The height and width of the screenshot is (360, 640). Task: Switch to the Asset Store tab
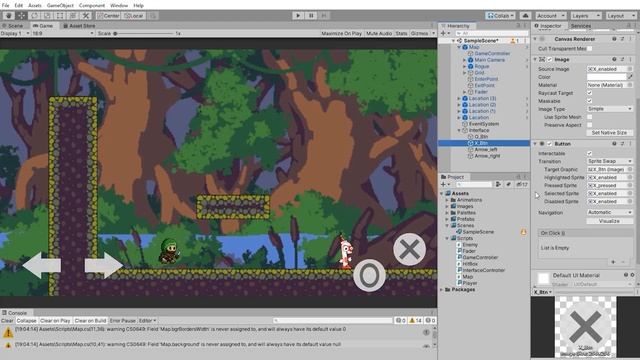(x=79, y=25)
